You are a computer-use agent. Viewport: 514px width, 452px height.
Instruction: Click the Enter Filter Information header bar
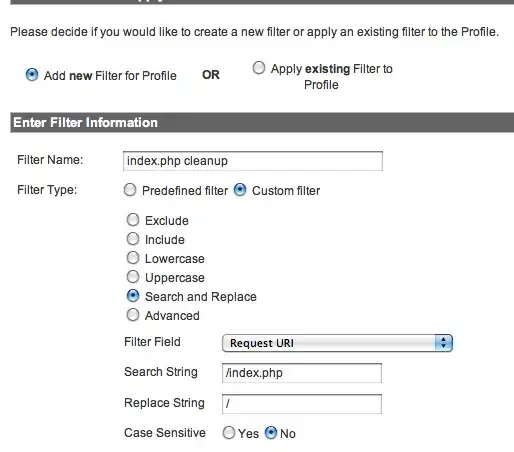tap(262, 122)
